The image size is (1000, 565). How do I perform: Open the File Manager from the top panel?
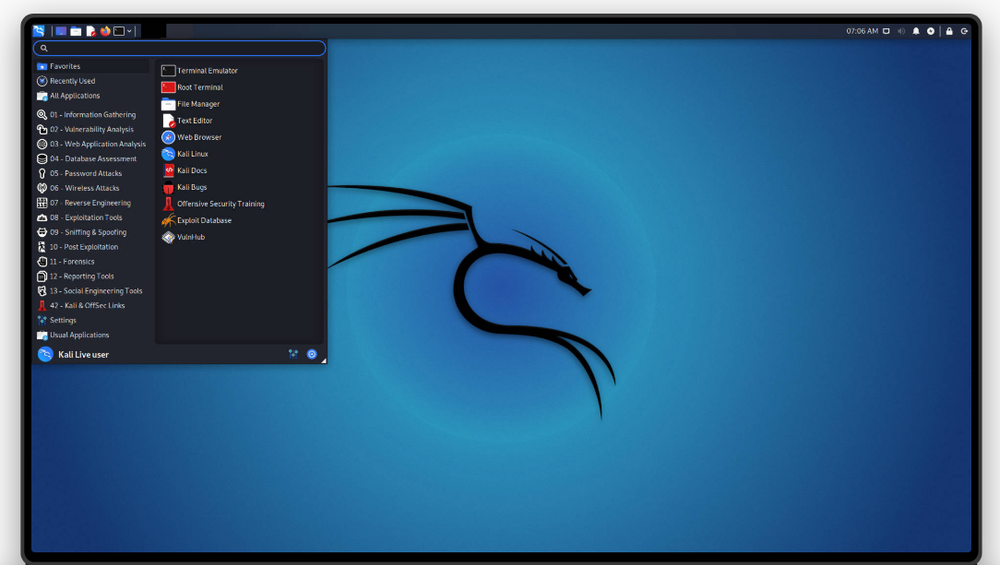point(76,31)
